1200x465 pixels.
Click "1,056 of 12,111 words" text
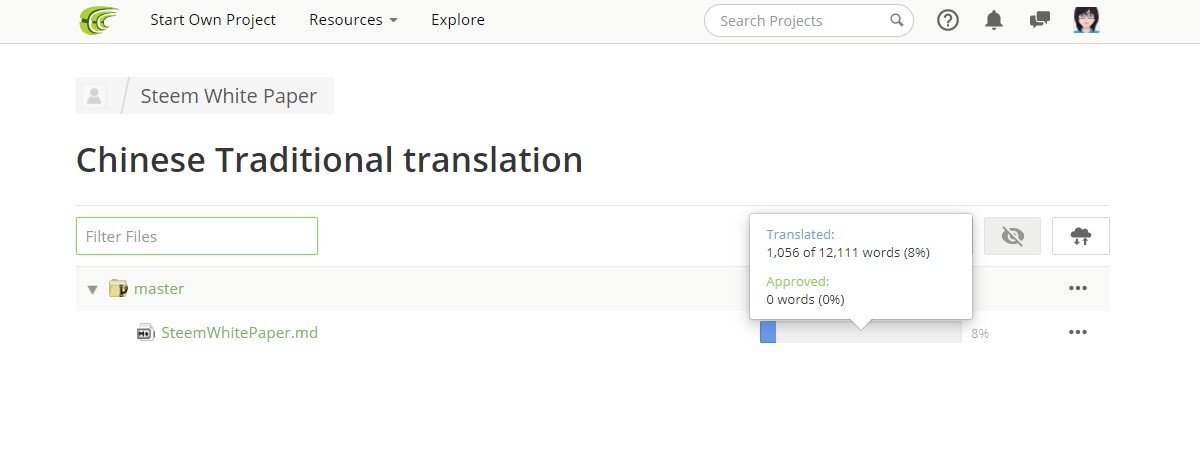point(834,253)
